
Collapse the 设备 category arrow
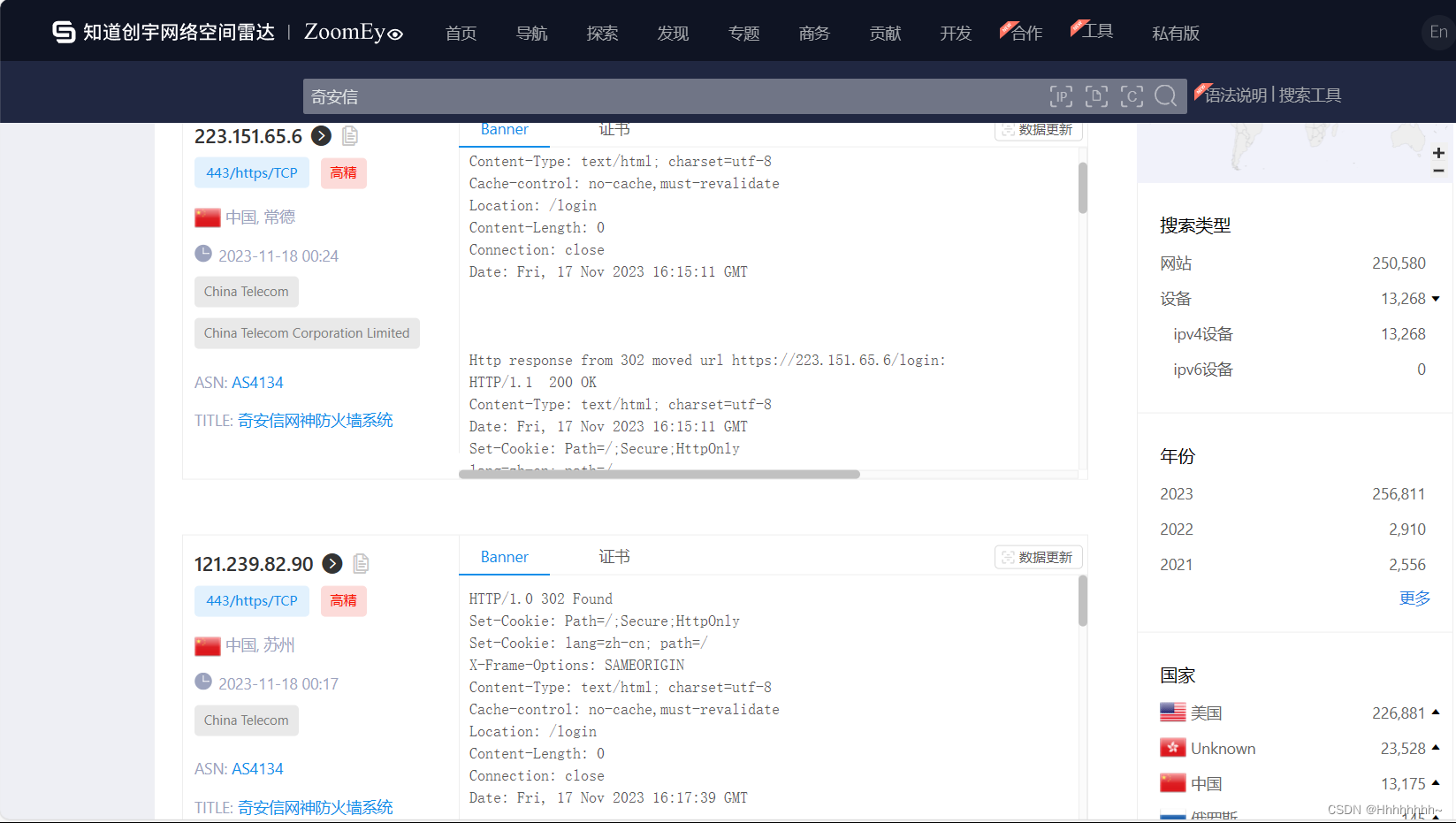tap(1436, 299)
